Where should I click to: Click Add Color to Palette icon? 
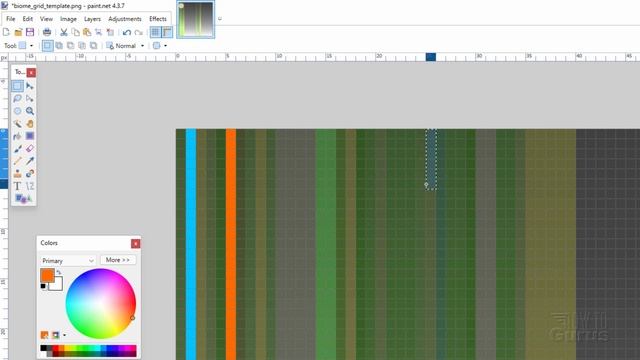(44, 335)
